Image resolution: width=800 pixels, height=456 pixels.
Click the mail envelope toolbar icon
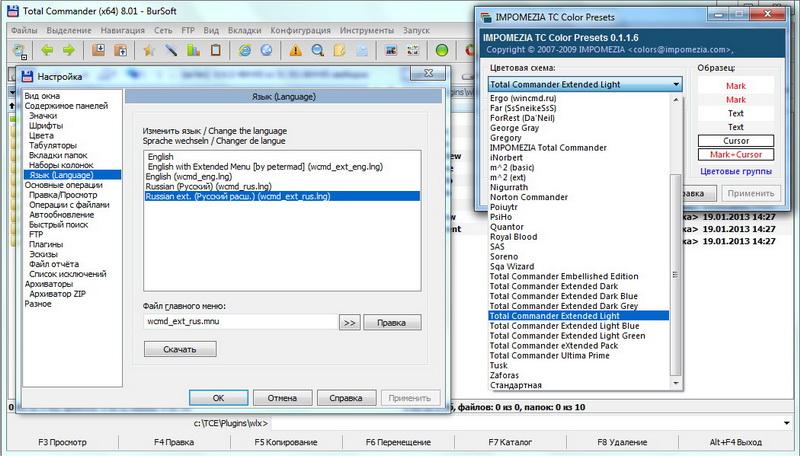(x=362, y=50)
